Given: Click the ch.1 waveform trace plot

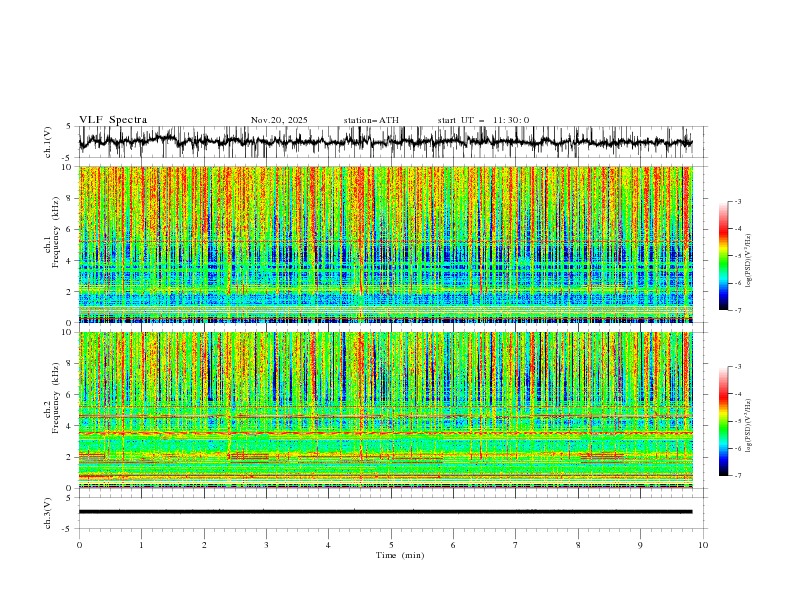Looking at the screenshot, I should pyautogui.click(x=385, y=142).
